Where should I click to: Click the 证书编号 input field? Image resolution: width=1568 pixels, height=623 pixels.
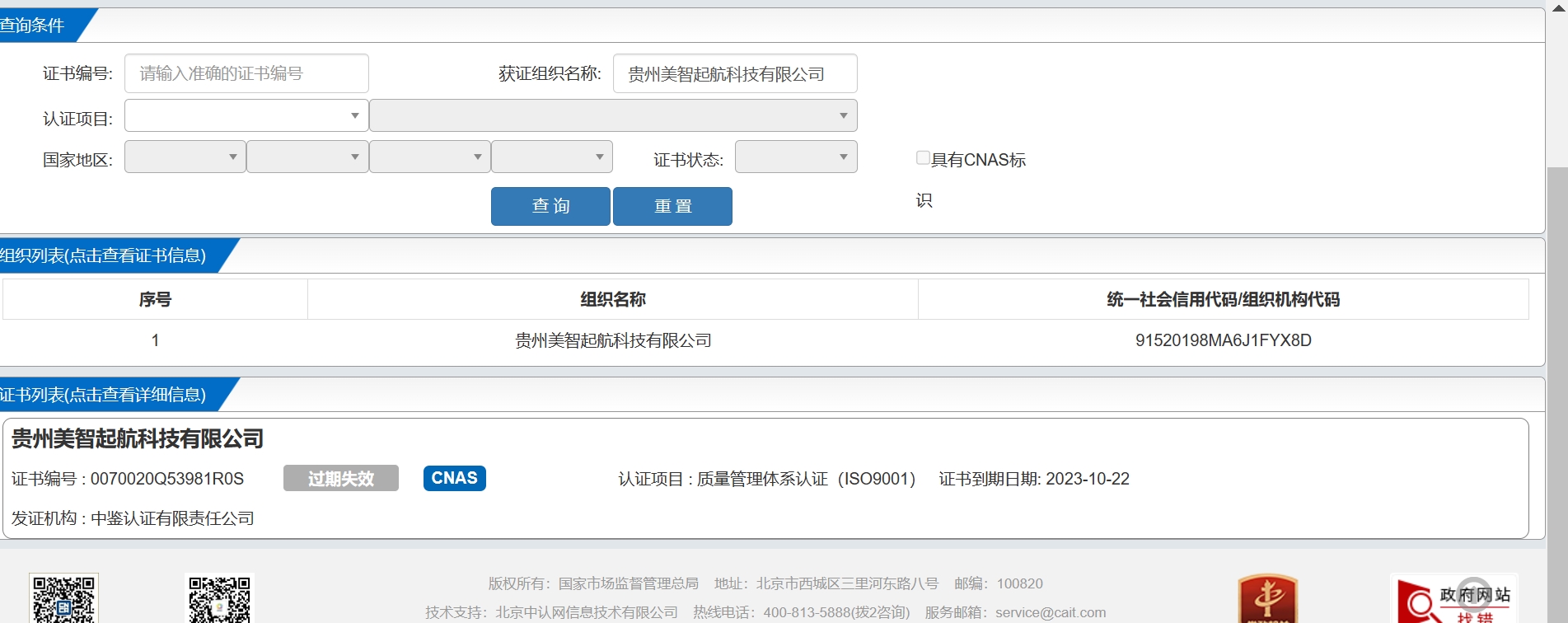[246, 73]
